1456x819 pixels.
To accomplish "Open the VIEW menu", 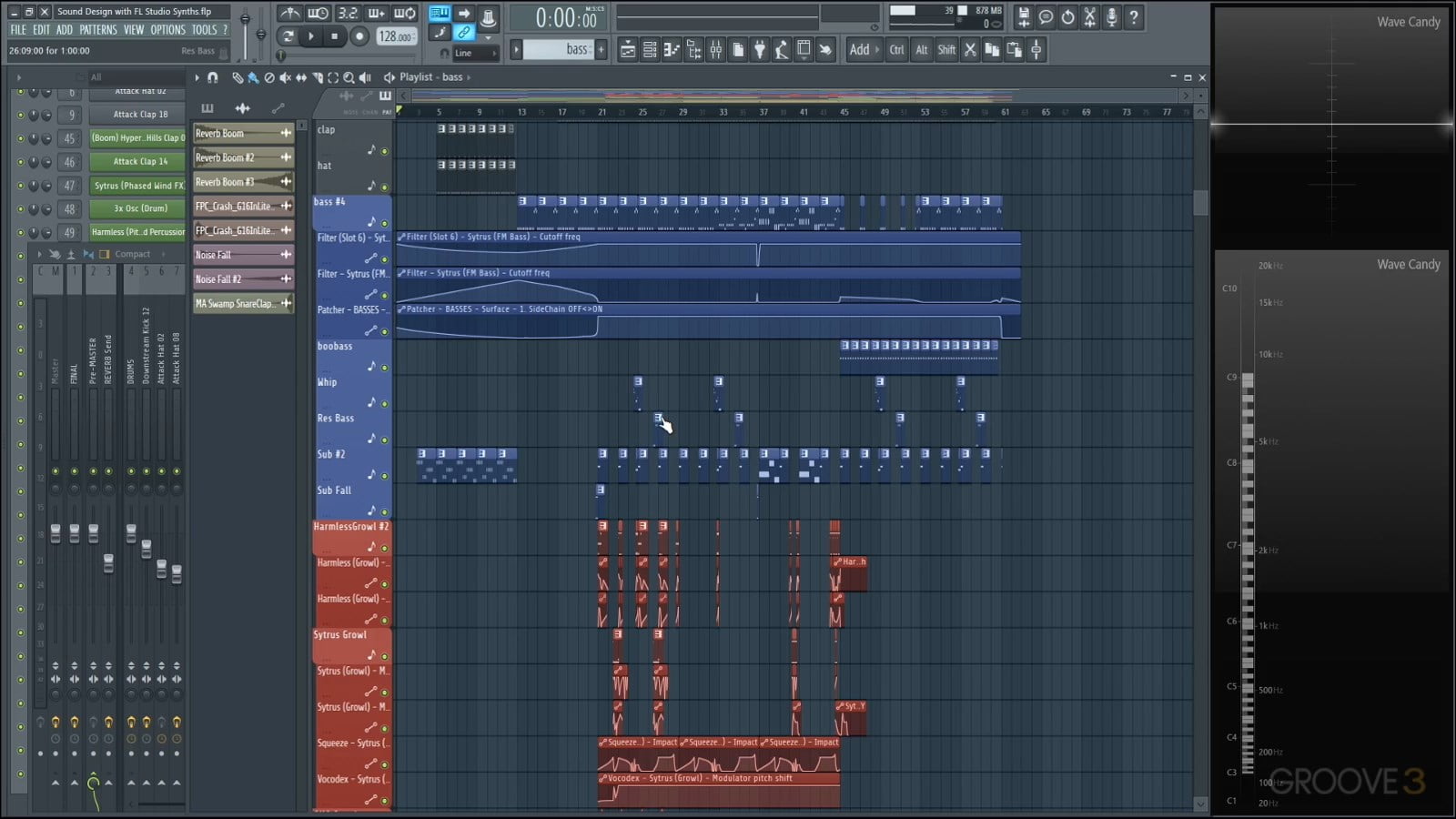I will click(x=134, y=30).
